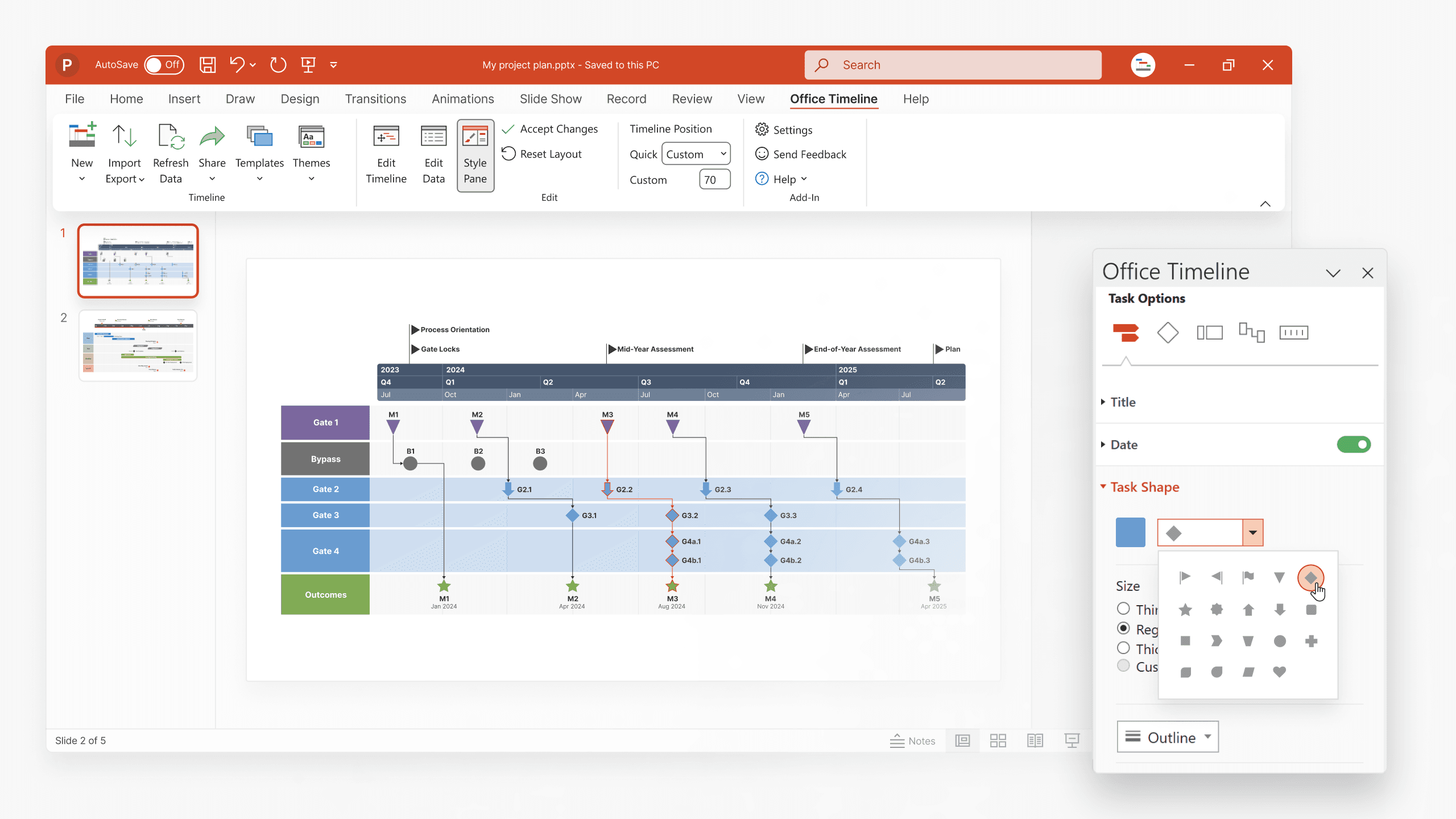Select the star shape in shape picker
This screenshot has height=819, width=1456.
(x=1185, y=610)
